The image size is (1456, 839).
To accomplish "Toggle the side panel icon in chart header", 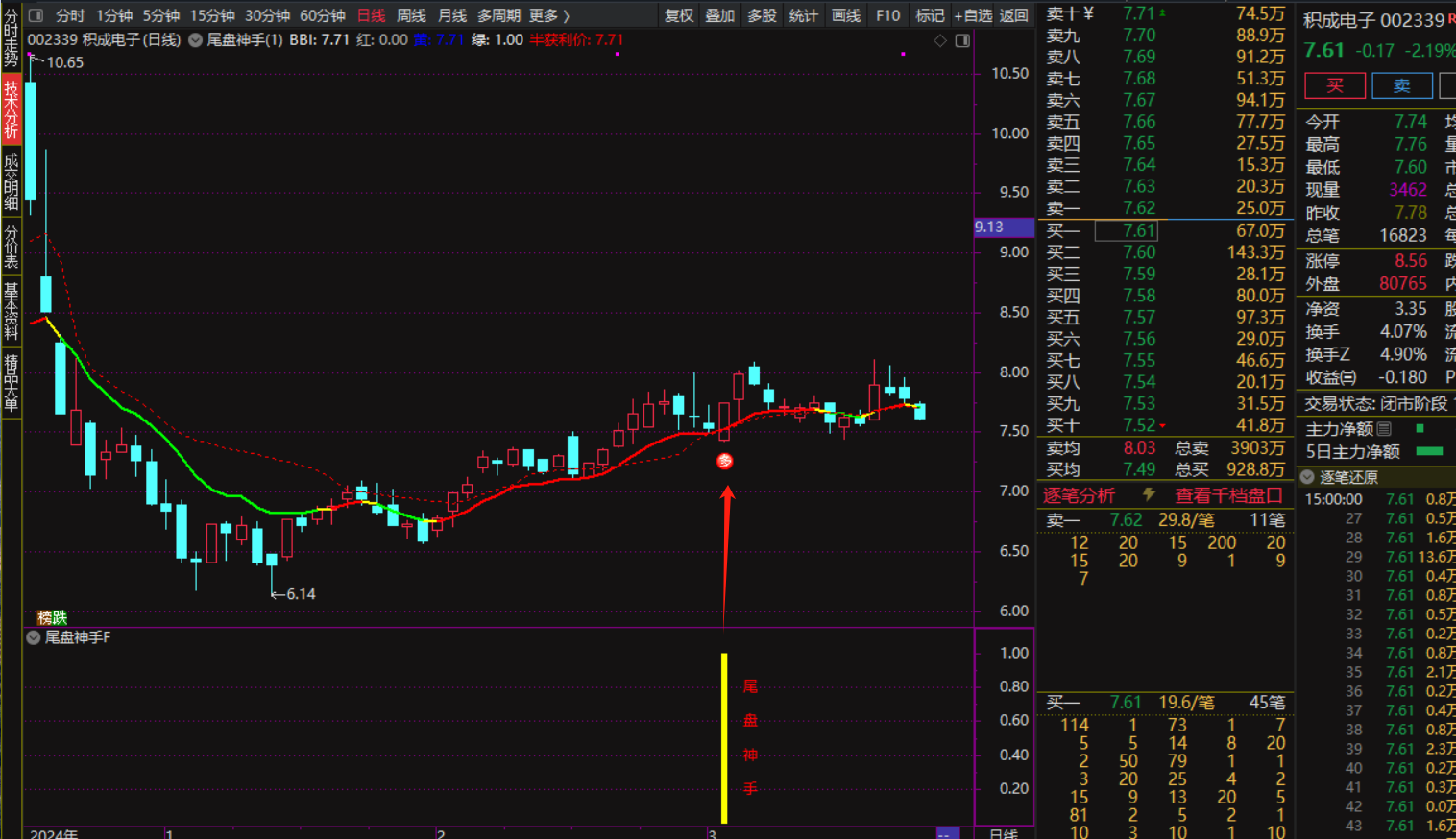I will (962, 40).
